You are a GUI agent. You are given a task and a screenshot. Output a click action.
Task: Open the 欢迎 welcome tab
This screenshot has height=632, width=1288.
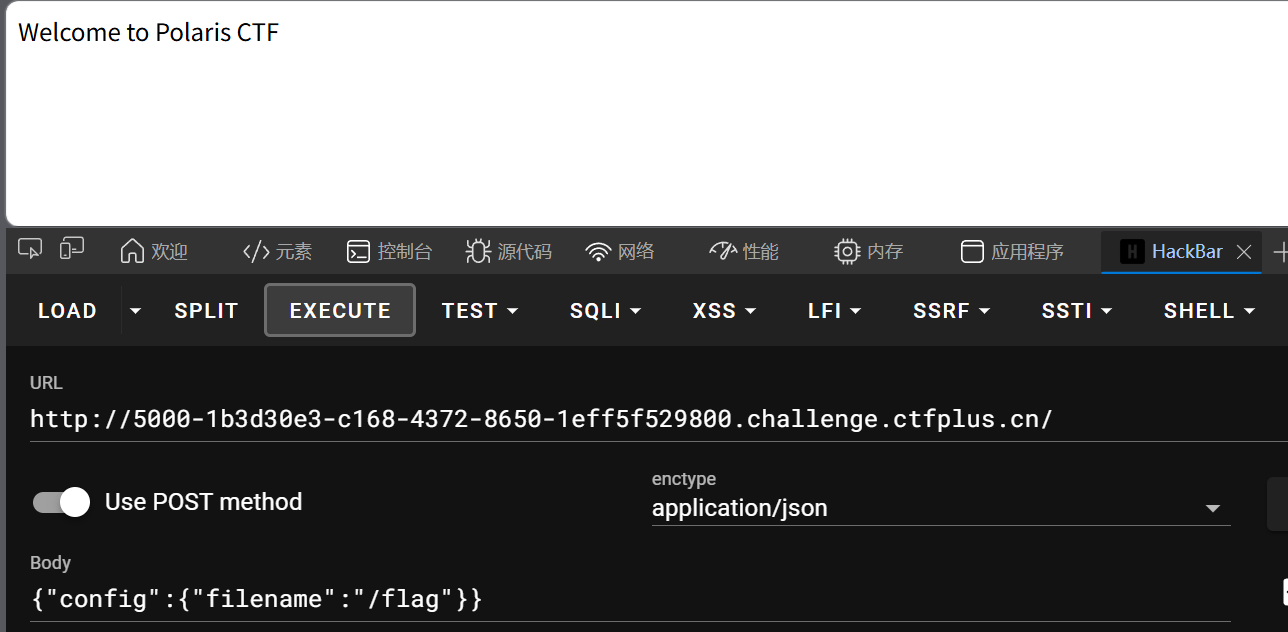[x=154, y=252]
